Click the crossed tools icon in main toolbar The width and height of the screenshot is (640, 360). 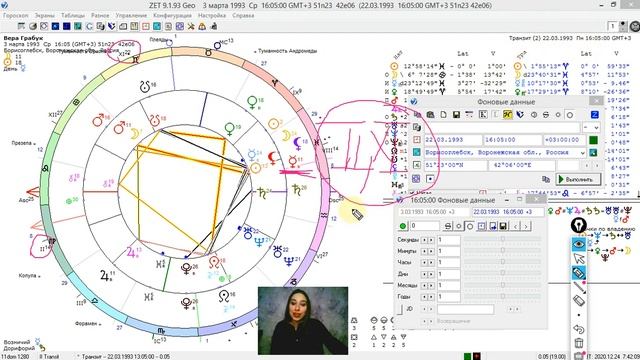pyautogui.click(x=191, y=27)
